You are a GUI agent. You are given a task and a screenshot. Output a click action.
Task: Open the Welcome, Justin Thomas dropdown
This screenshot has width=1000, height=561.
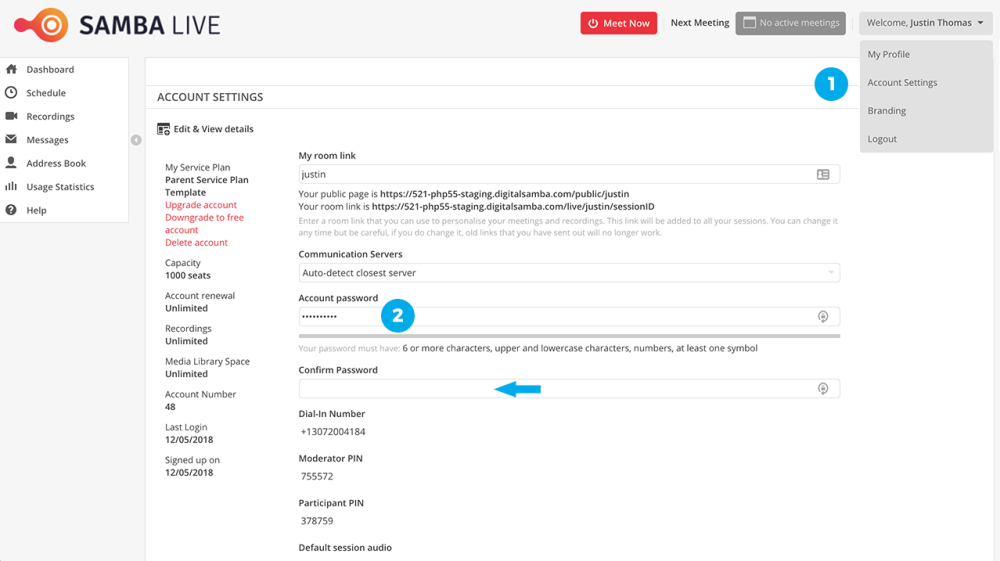[925, 23]
